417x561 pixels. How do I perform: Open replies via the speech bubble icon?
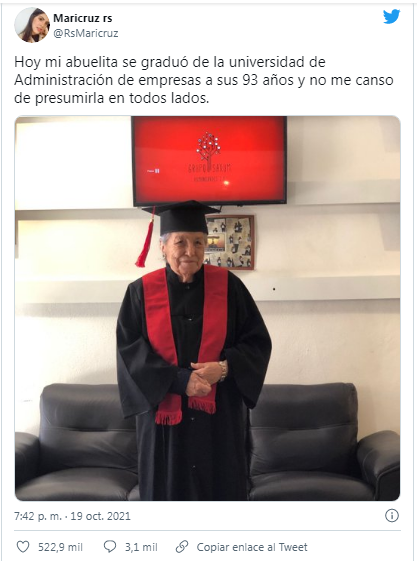click(110, 546)
